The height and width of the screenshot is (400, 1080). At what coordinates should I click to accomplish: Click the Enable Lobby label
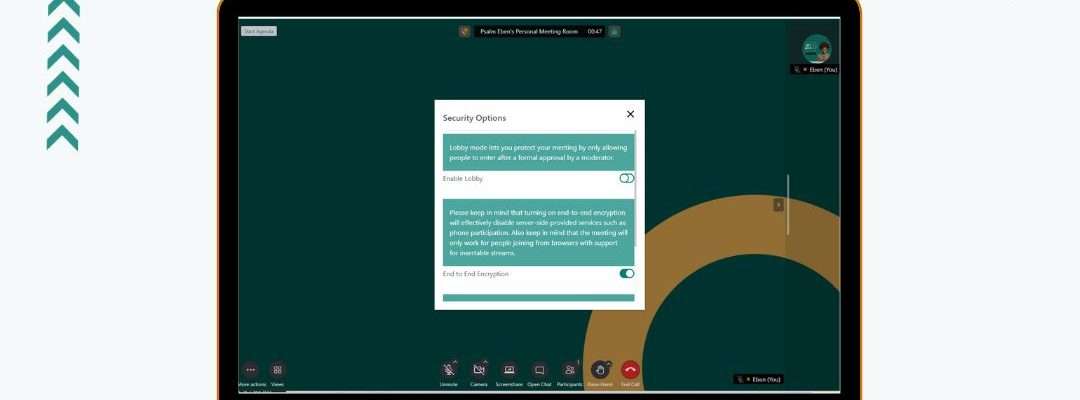point(463,179)
